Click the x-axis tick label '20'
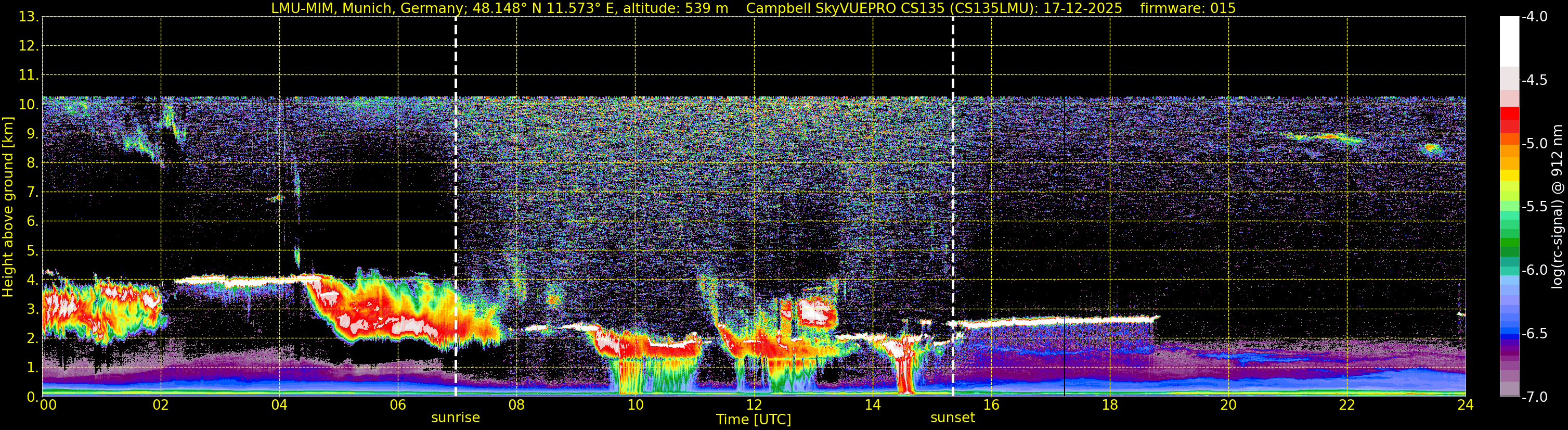 tap(1228, 405)
